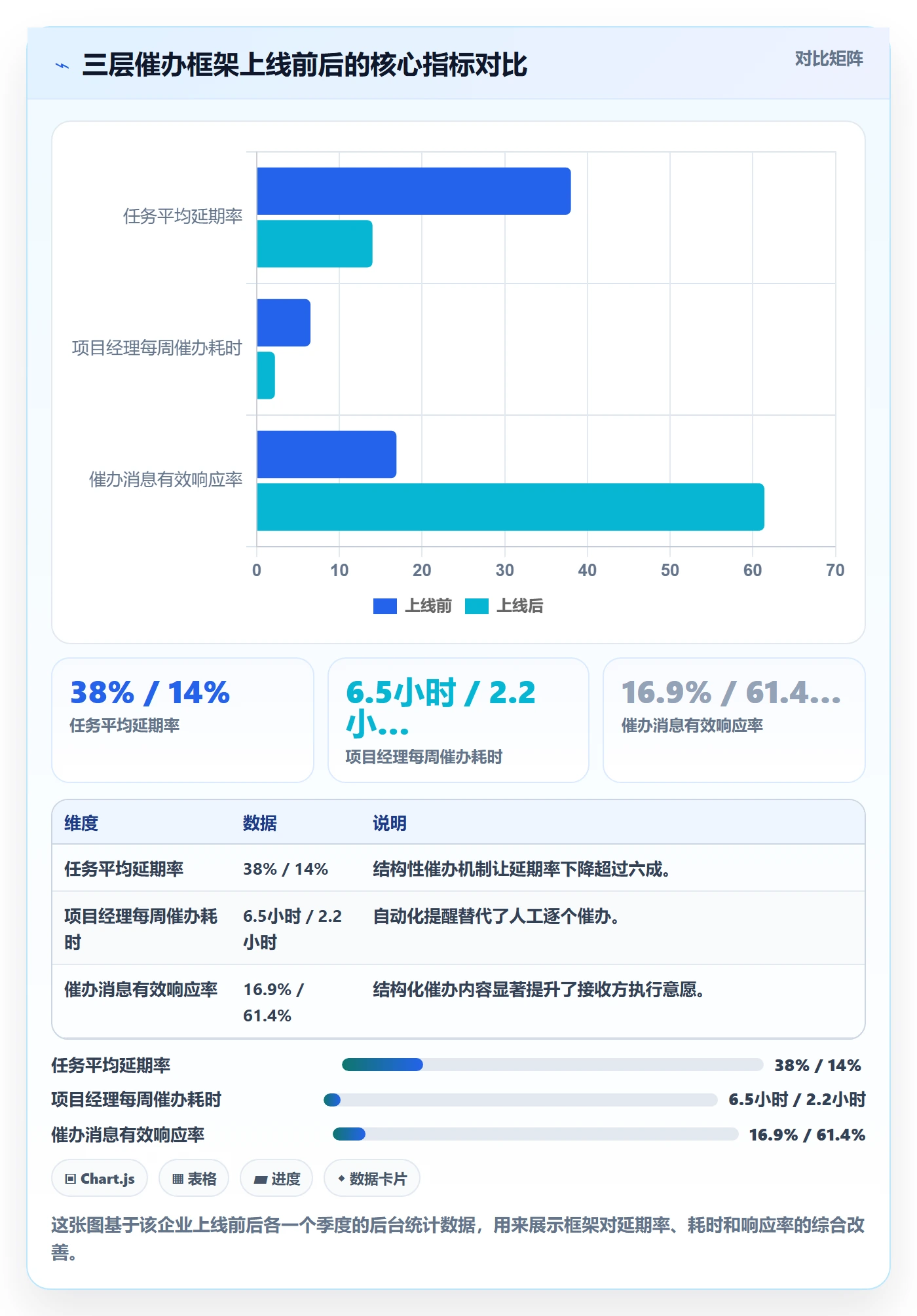This screenshot has height=1316, width=917.
Task: Click the 上线后 bar for 项目经理每周催办耗时
Action: click(266, 375)
